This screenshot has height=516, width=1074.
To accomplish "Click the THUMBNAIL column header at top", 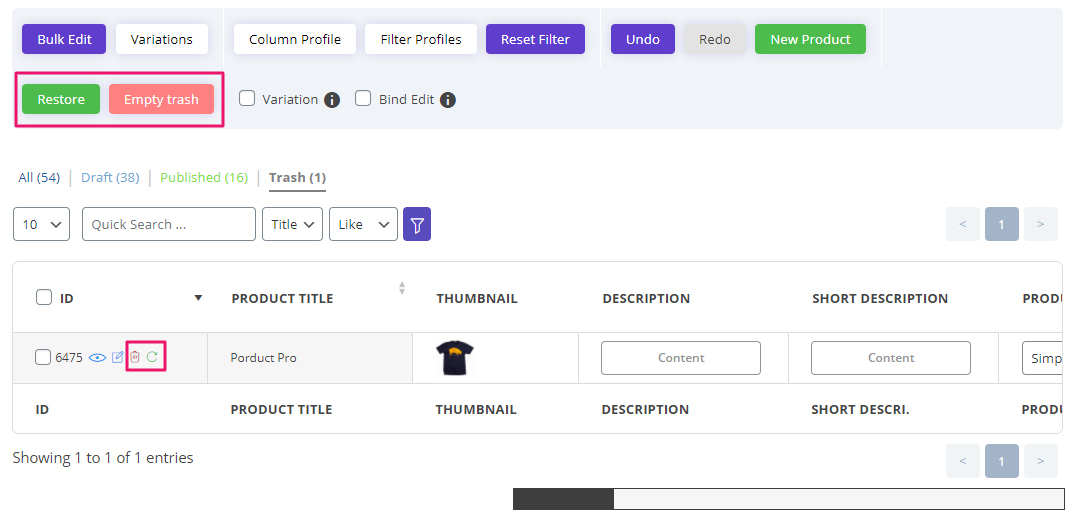I will coord(477,299).
